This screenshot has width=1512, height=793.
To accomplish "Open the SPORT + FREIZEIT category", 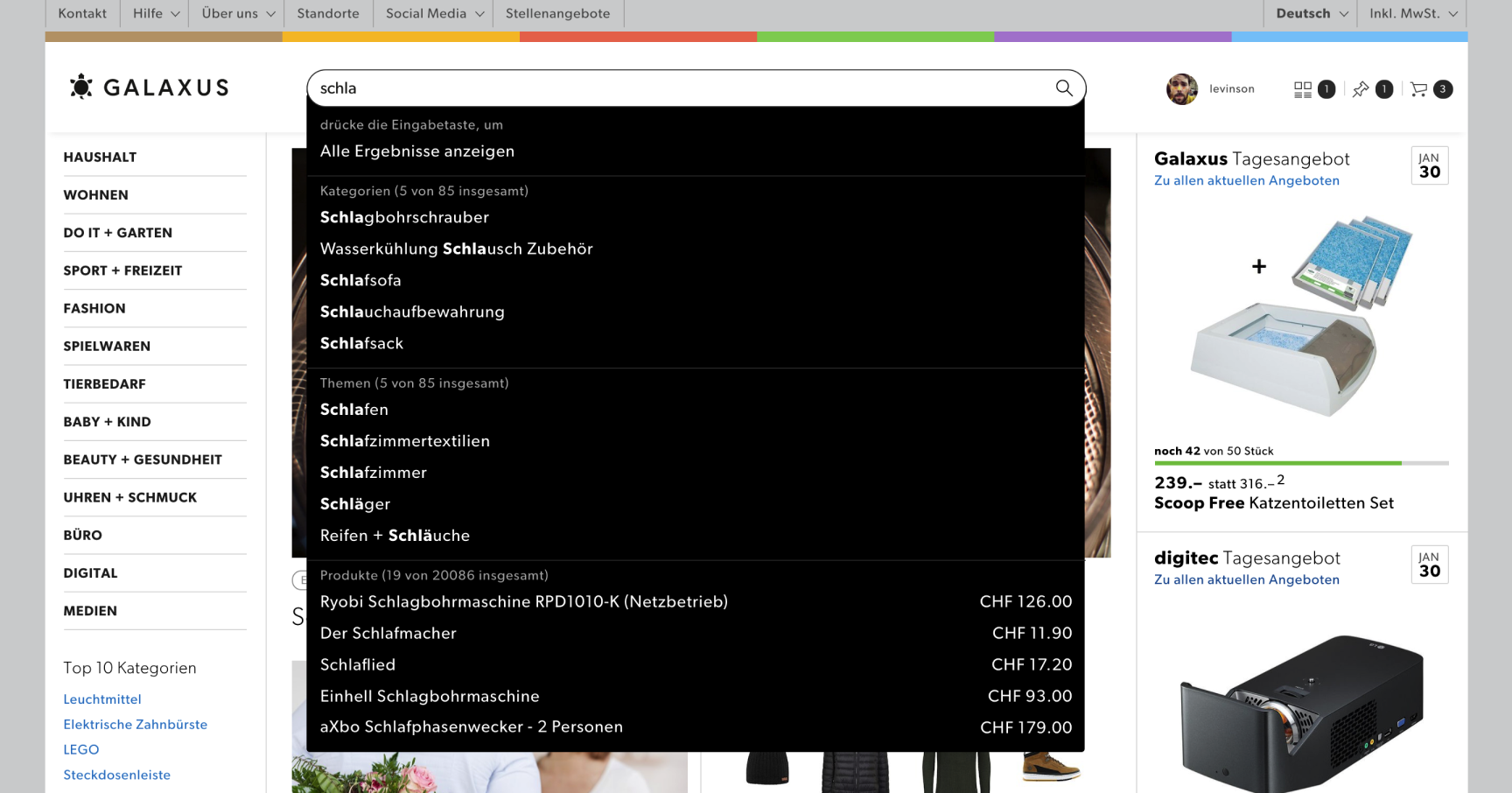I will pyautogui.click(x=122, y=270).
